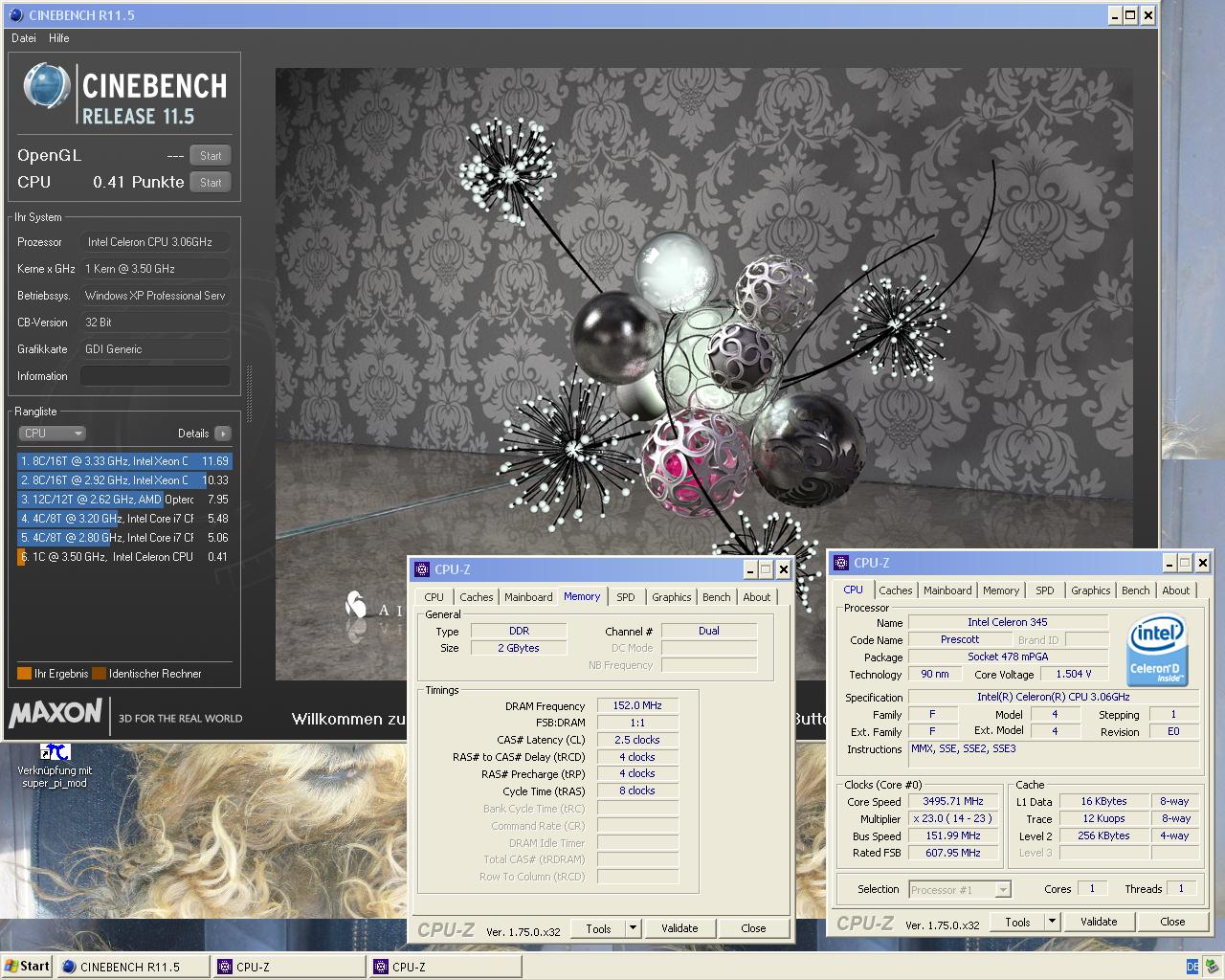Click orange Ihr Ergebnis legend swatch
The width and height of the screenshot is (1225, 980).
(x=24, y=674)
